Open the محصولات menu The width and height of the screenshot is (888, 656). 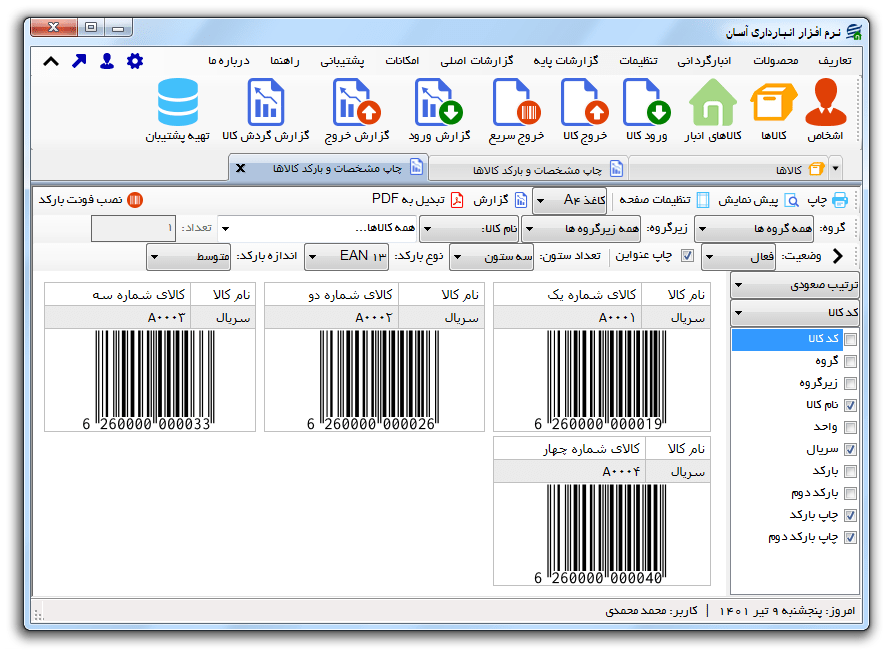[776, 61]
